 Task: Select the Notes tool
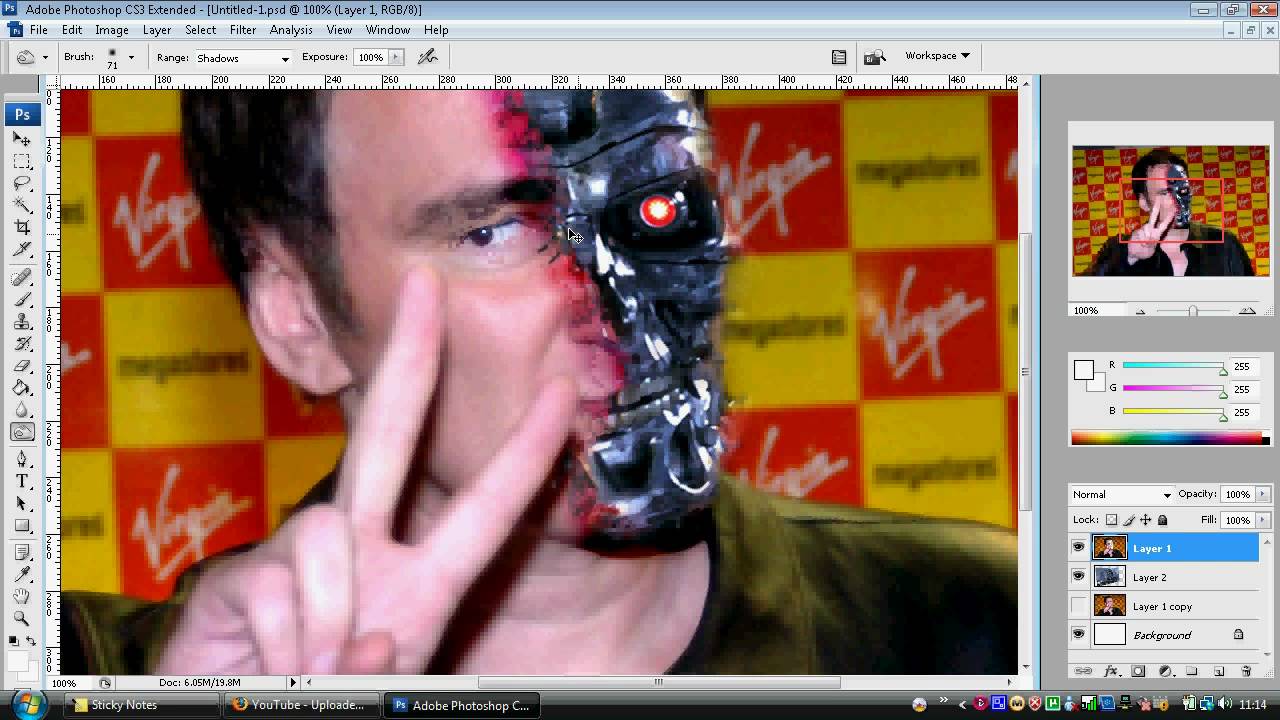point(22,552)
